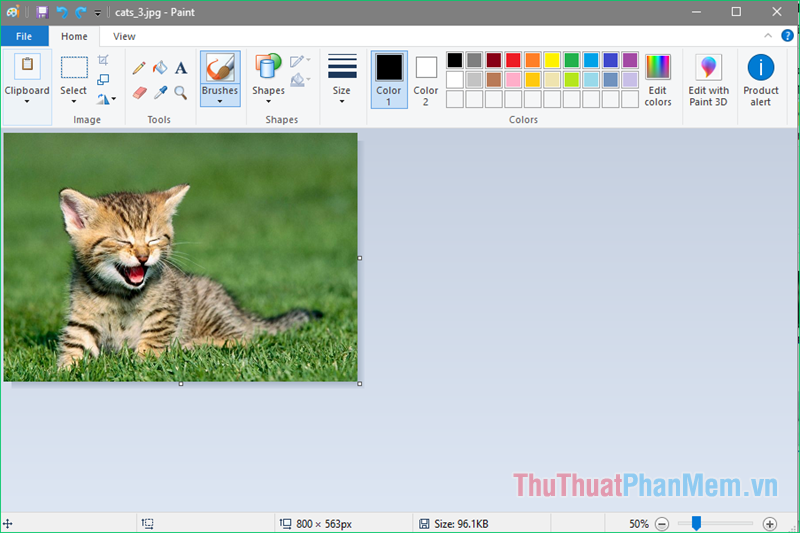Click the Resize icon in Image group
This screenshot has height=533, width=800.
tap(103, 79)
